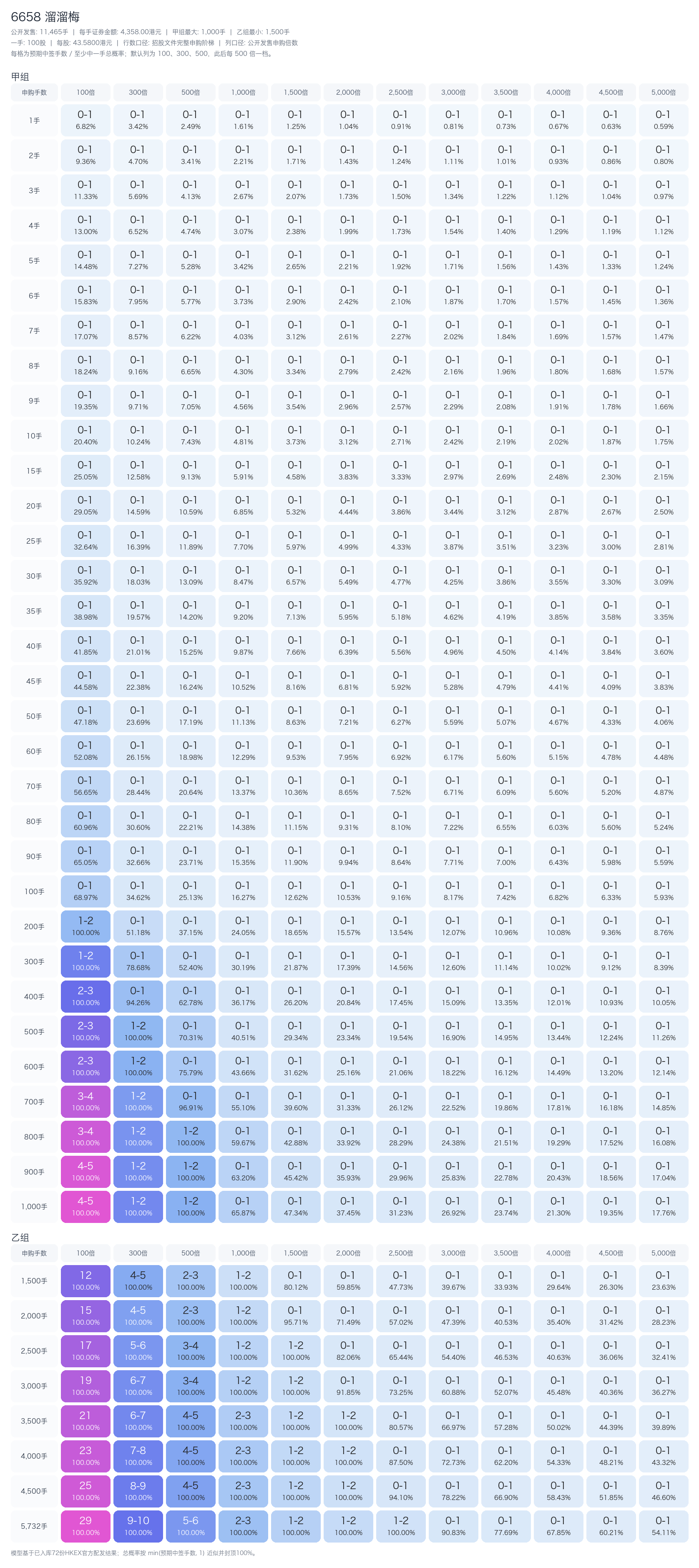Select the 申购手数 header in 甲组 table
Image resolution: width=699 pixels, height=1568 pixels.
pos(34,93)
